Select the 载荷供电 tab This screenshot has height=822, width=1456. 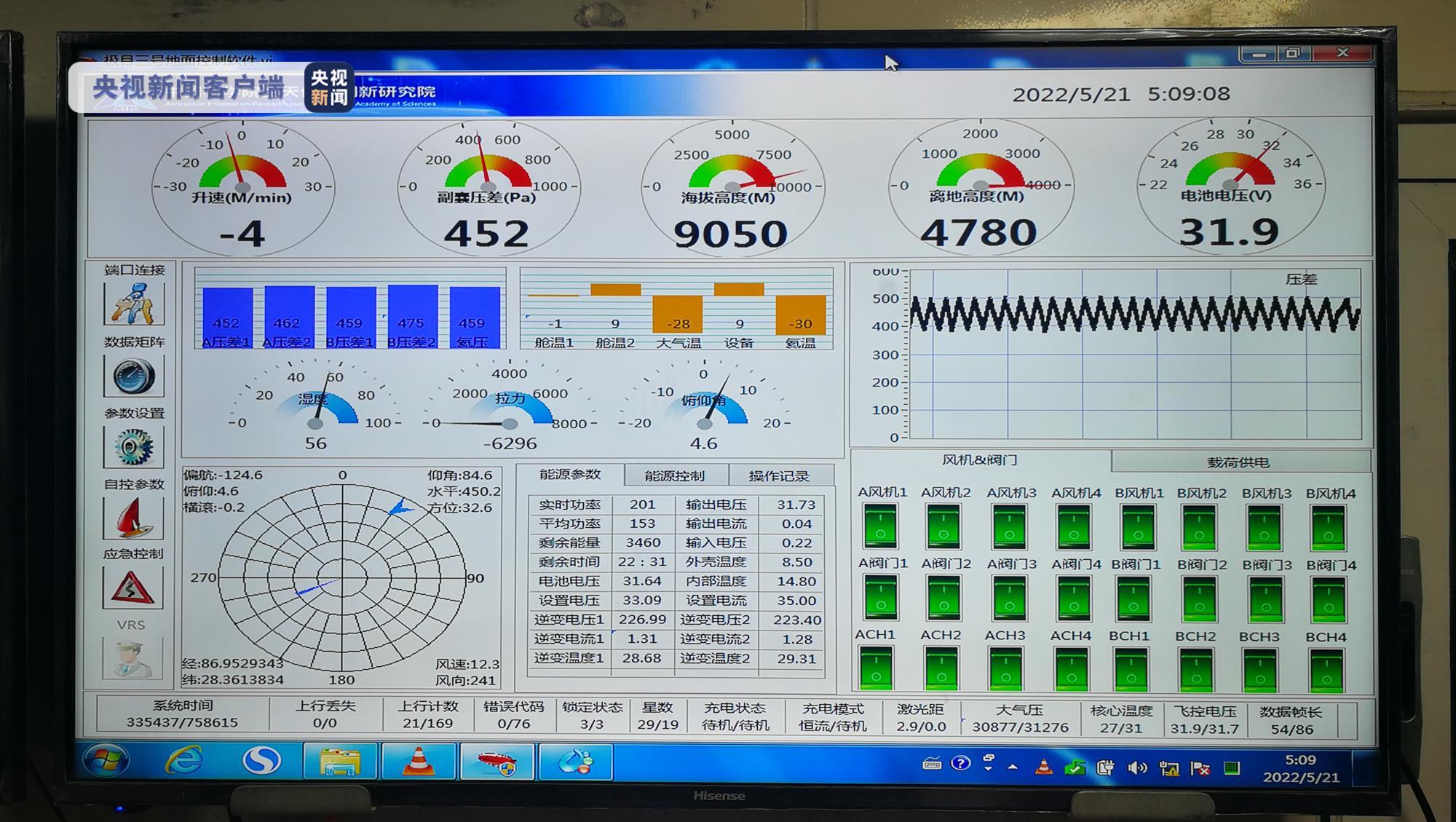(x=1238, y=462)
